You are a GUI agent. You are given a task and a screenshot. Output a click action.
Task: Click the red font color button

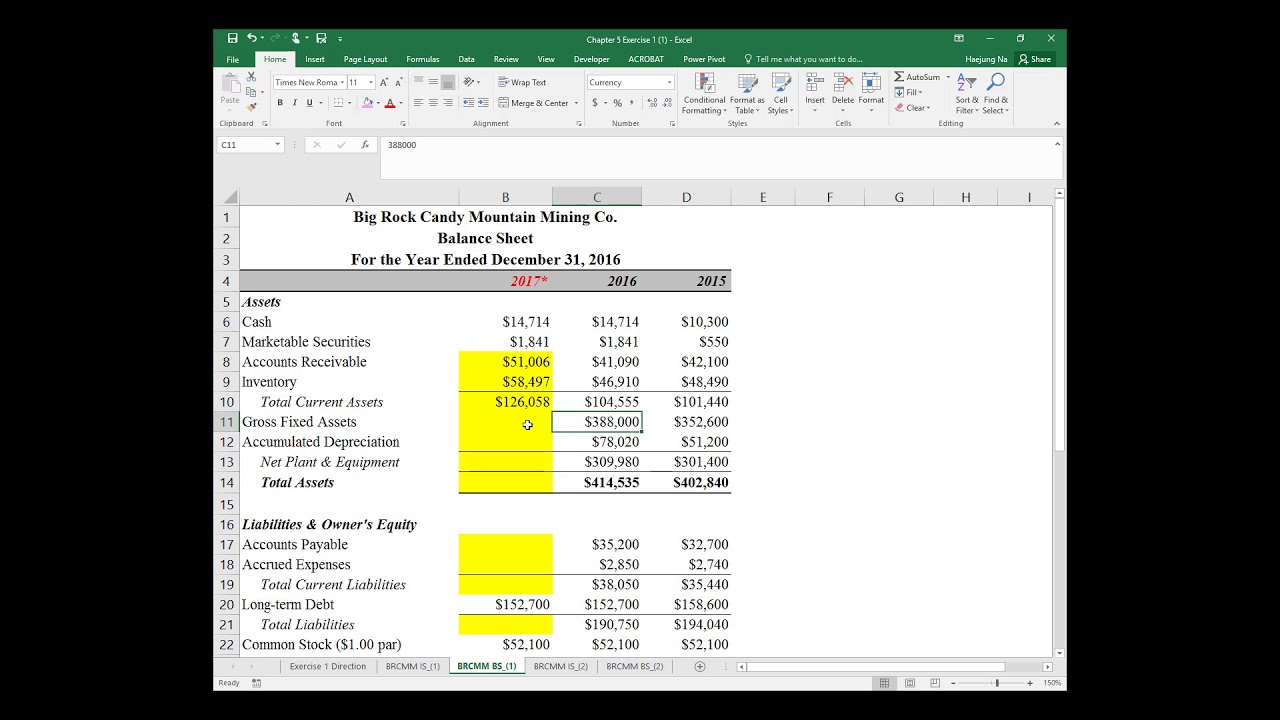pyautogui.click(x=390, y=103)
